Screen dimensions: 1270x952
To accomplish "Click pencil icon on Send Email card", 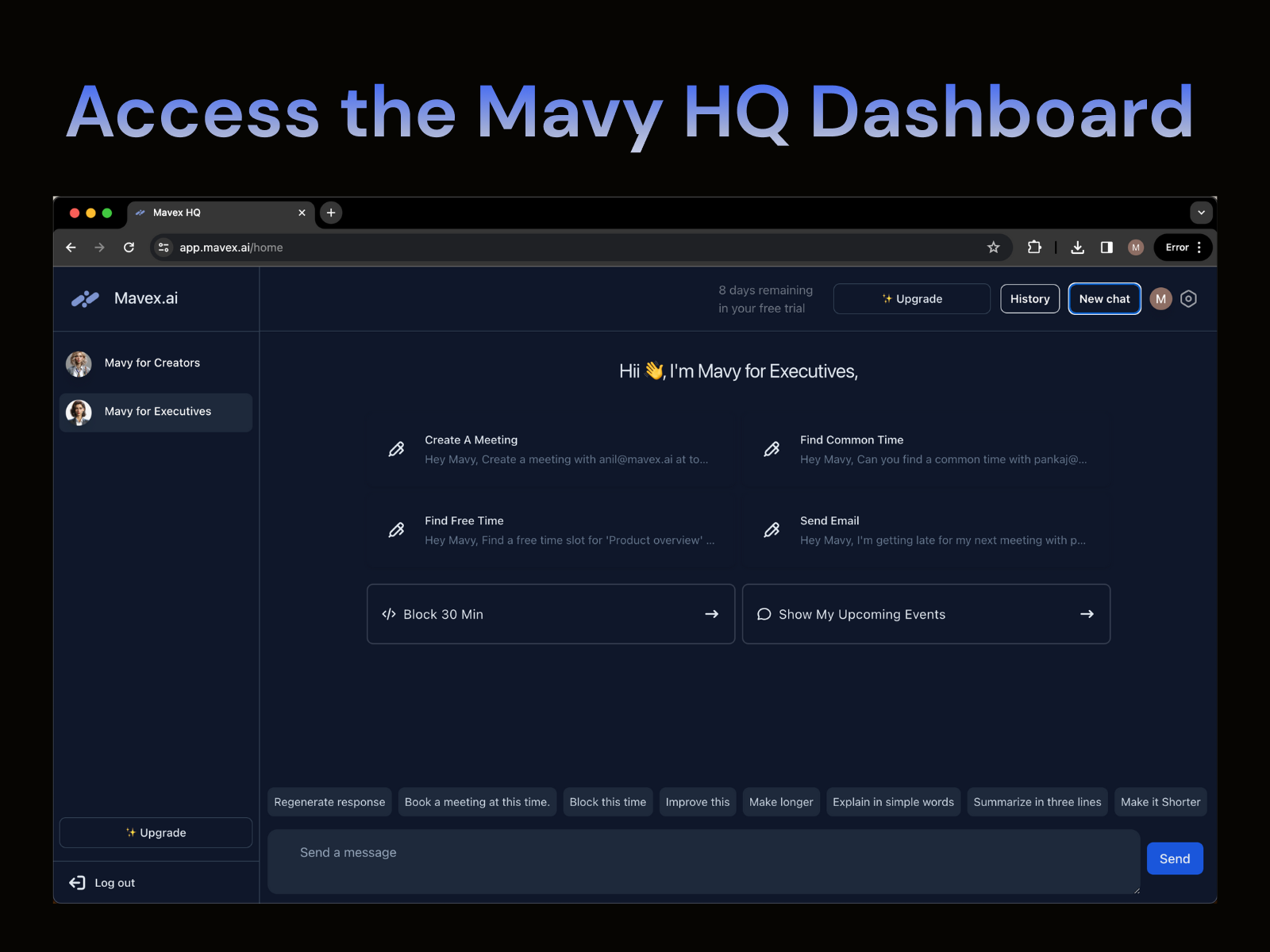I will (x=772, y=530).
